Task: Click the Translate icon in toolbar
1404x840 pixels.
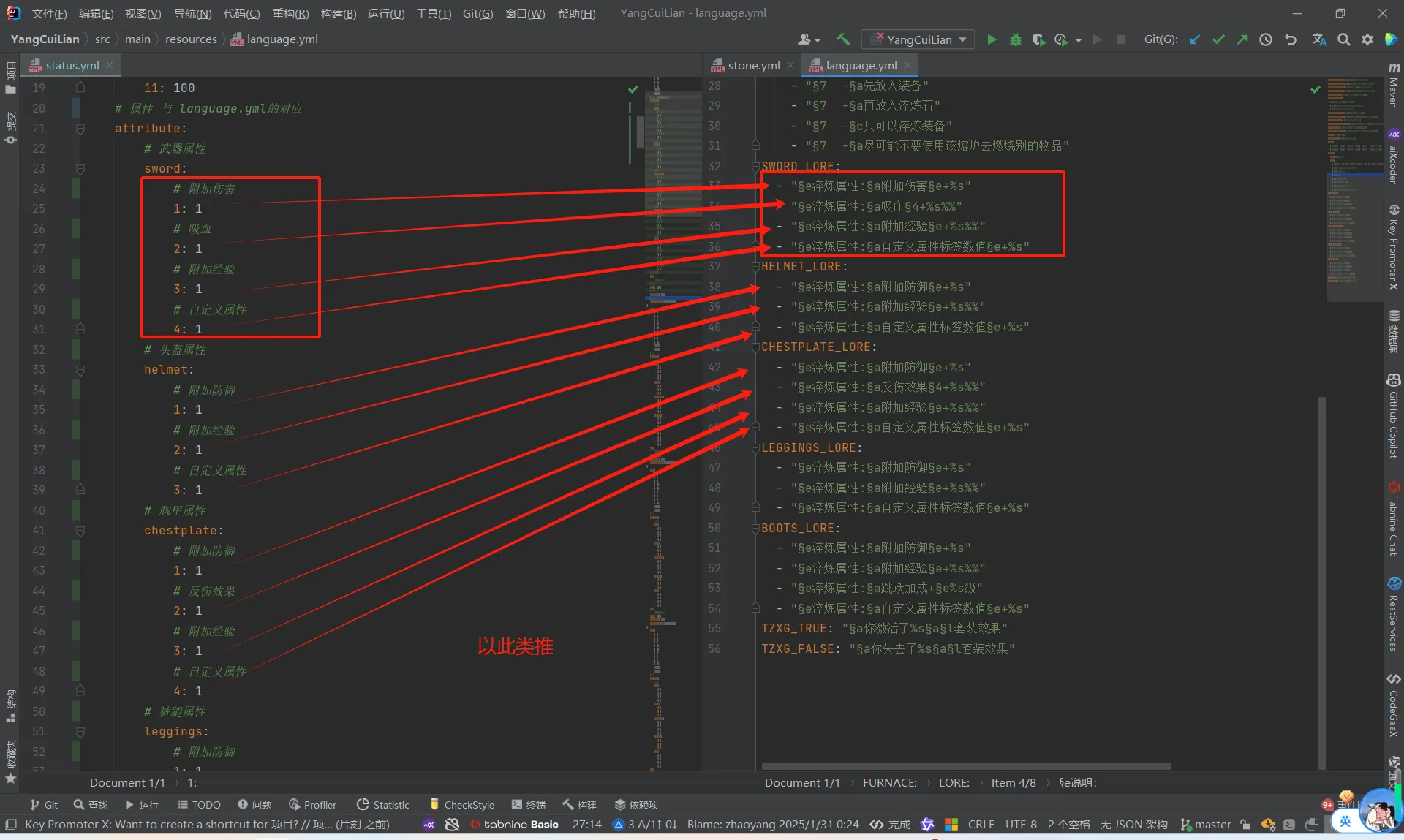Action: pyautogui.click(x=1319, y=39)
